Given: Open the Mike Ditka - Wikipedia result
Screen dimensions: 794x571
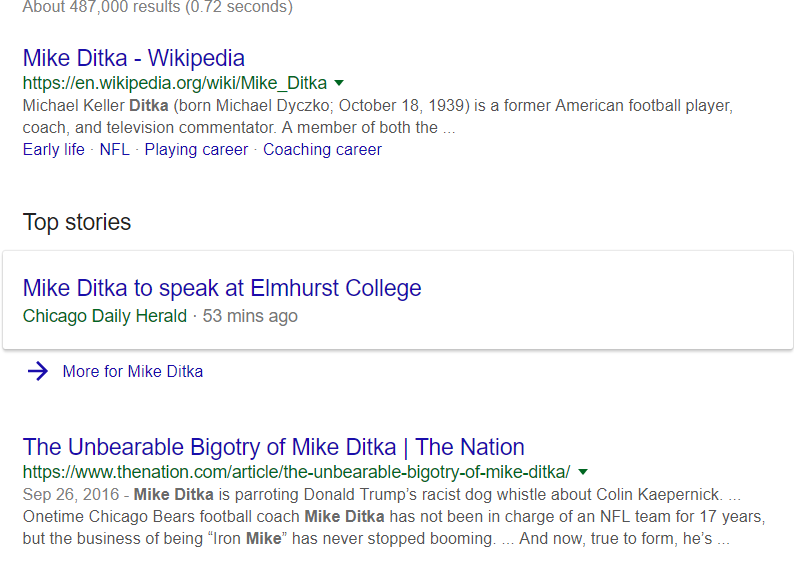Looking at the screenshot, I should (134, 58).
